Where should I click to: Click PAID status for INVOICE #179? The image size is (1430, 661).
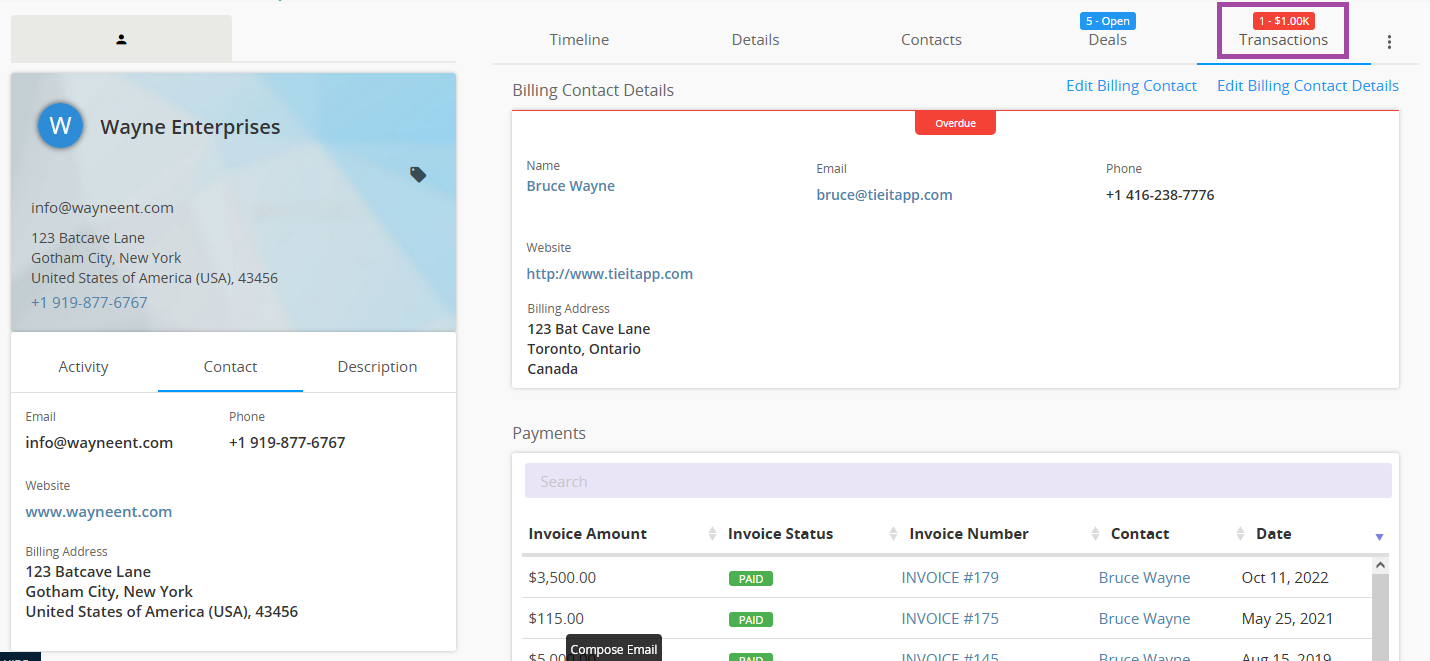pos(750,578)
